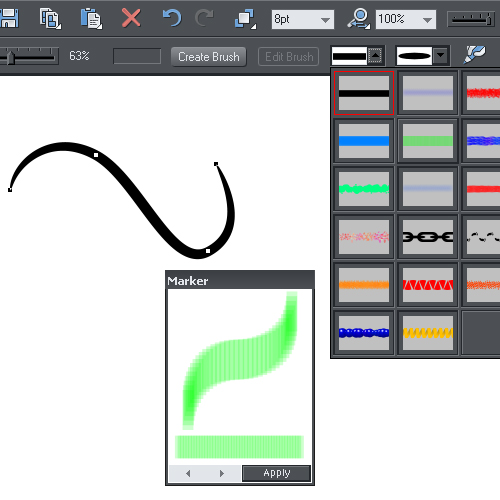Click the Copy icon in toolbar
This screenshot has width=500, height=500.
(x=50, y=18)
